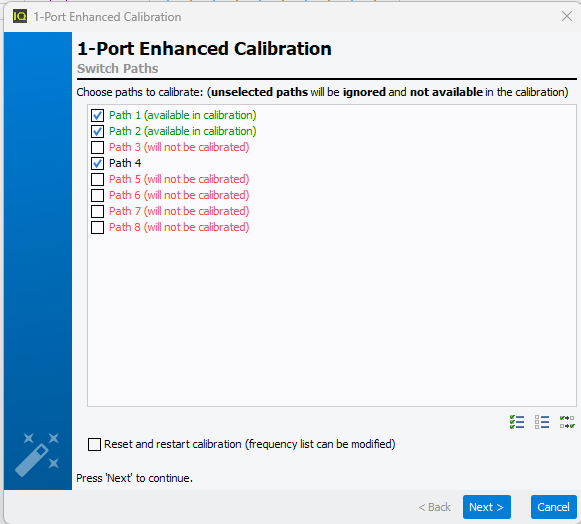Screen dimensions: 581x524
Task: Select Path 7 for calibration
Action: tap(97, 212)
